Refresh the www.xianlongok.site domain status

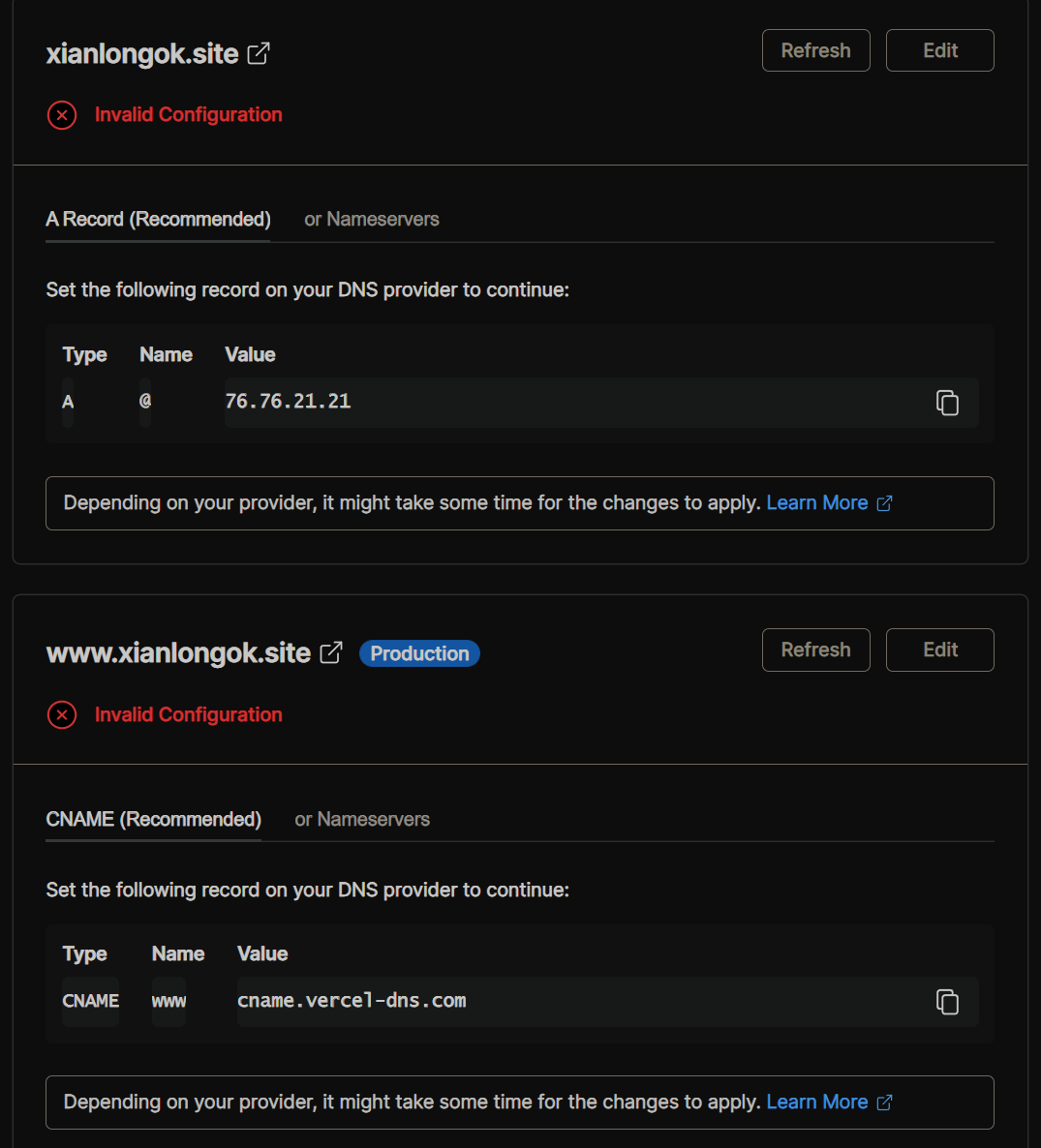point(816,650)
